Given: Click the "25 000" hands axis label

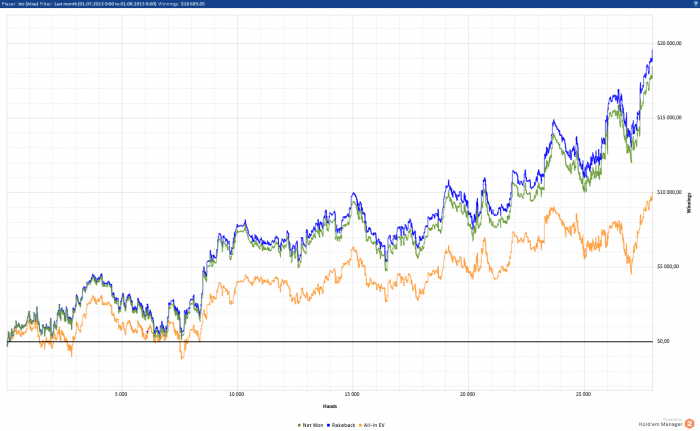Looking at the screenshot, I should [583, 394].
